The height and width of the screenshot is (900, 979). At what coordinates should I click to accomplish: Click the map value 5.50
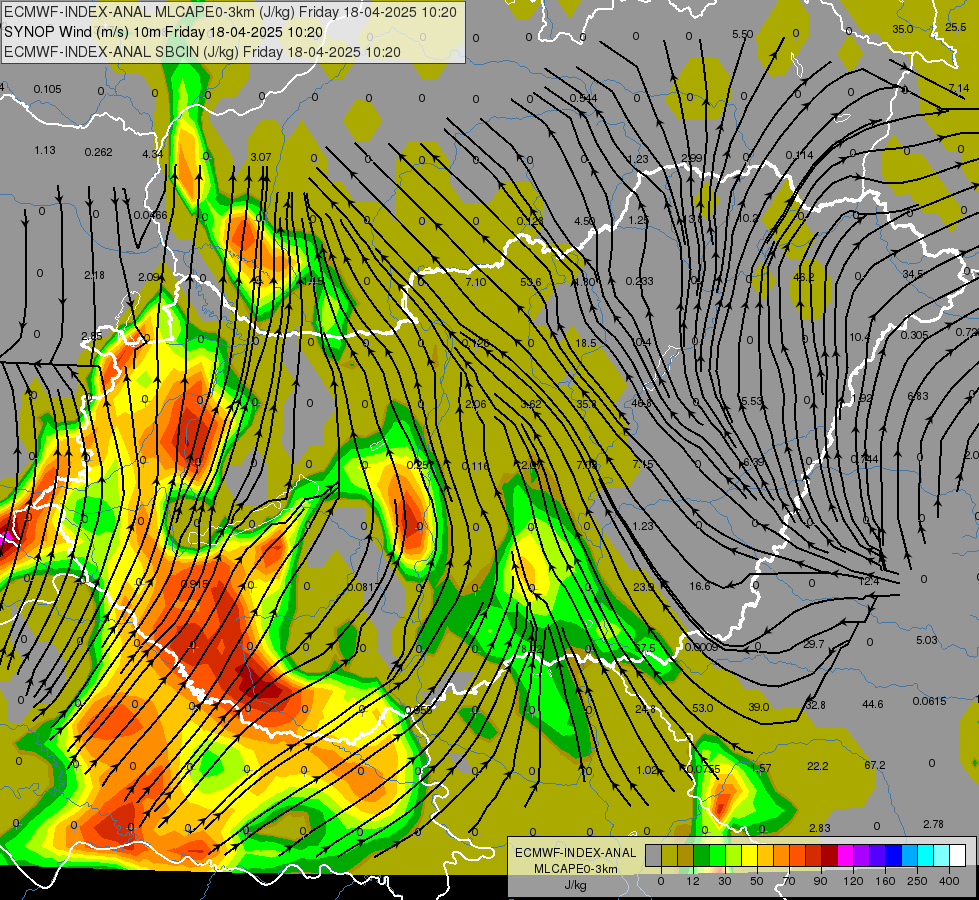point(742,34)
